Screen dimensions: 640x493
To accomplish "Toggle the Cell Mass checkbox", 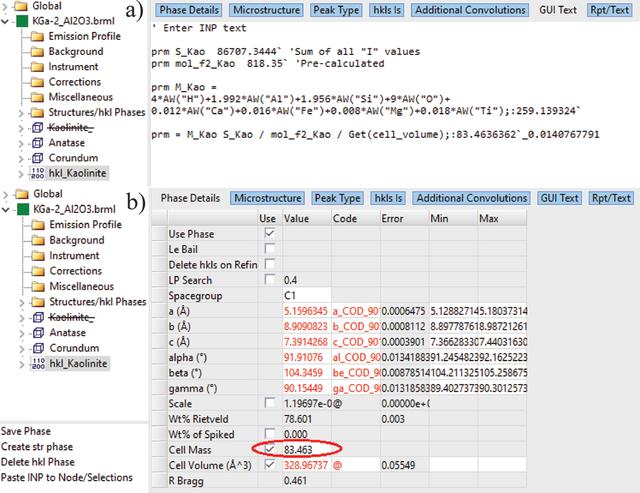I will (269, 450).
